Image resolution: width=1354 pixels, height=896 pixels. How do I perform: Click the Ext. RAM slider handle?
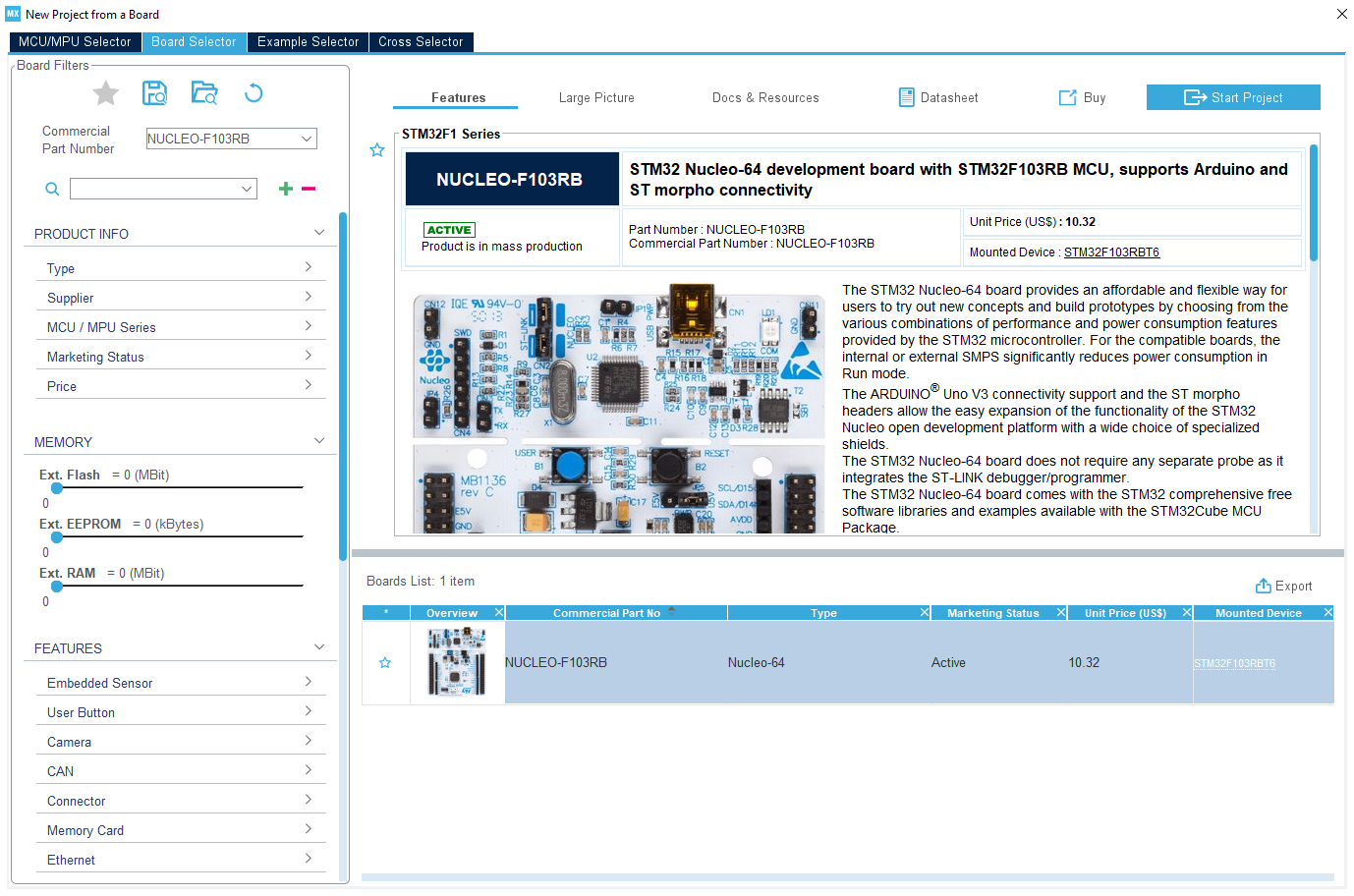[x=57, y=587]
